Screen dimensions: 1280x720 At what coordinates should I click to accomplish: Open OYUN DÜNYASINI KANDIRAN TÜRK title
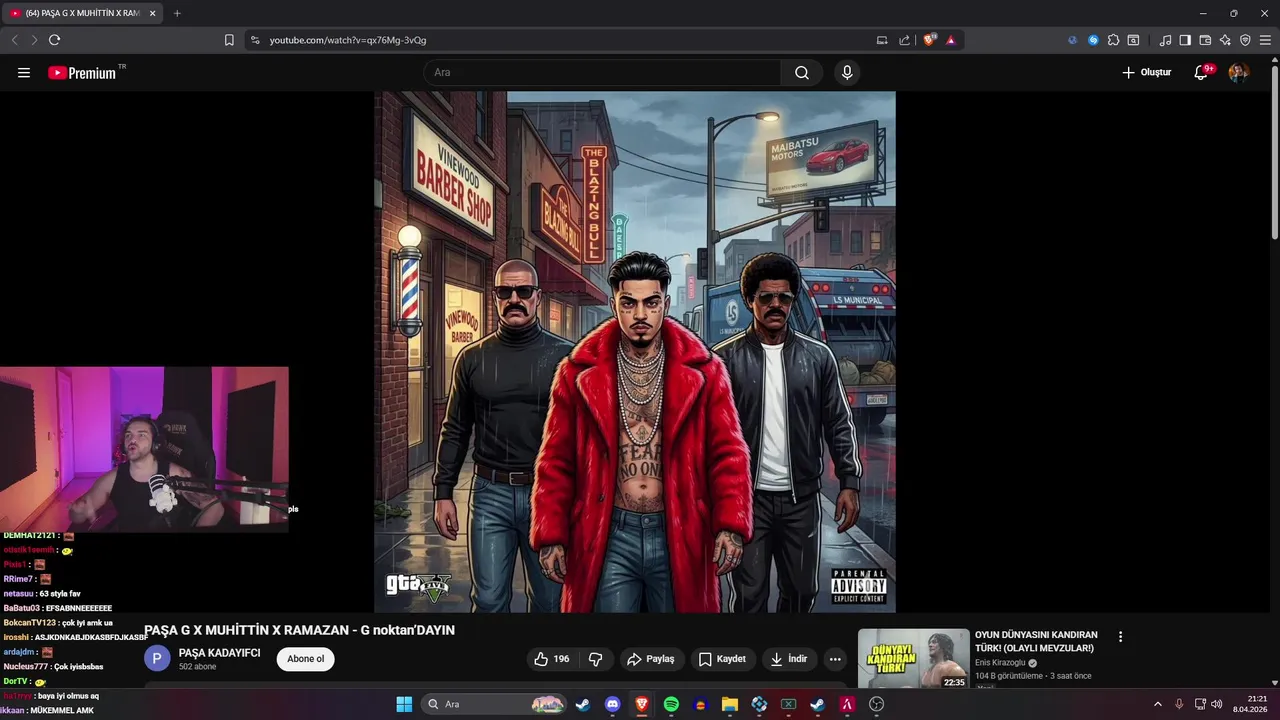(x=1036, y=641)
